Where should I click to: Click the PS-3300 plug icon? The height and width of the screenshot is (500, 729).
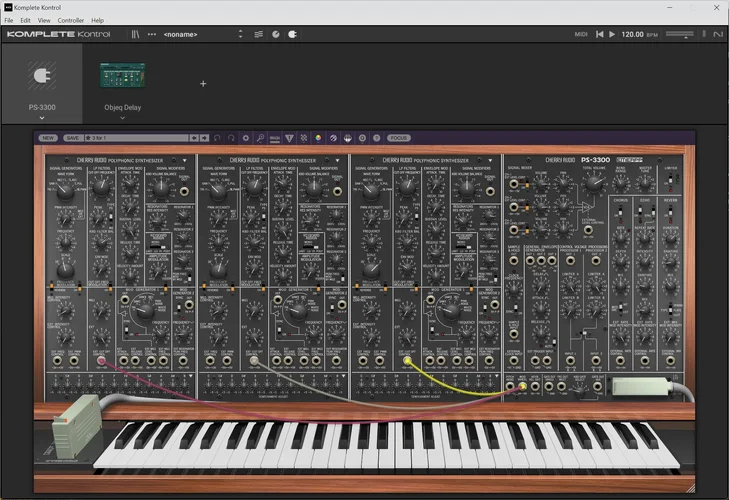[42, 77]
